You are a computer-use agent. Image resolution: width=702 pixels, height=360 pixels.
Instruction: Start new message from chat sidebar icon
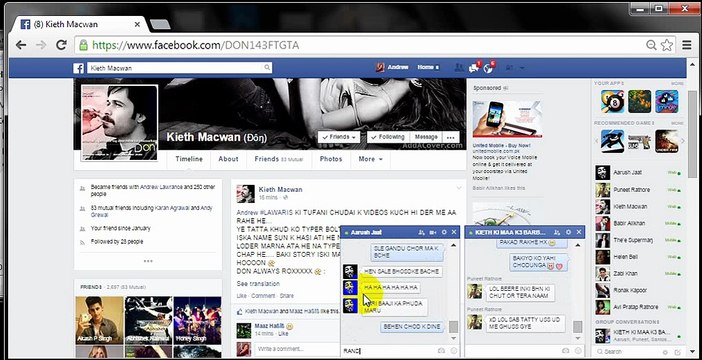point(677,352)
